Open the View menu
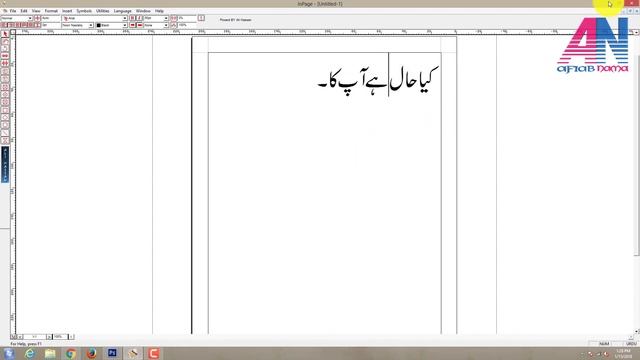The height and width of the screenshot is (360, 640). 36,11
